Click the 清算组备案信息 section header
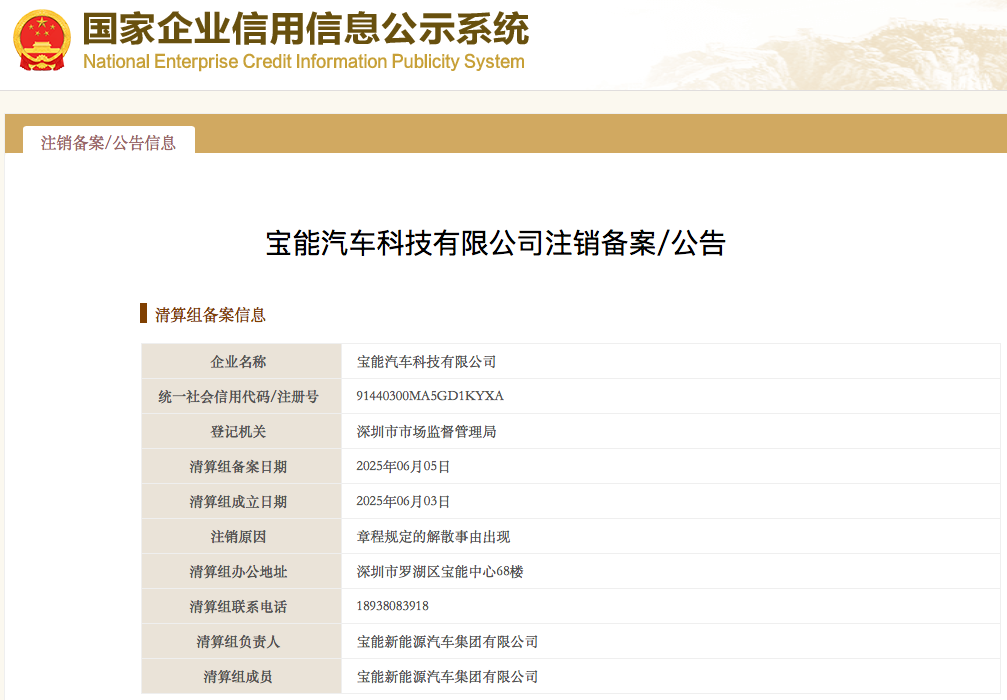1007x700 pixels. tap(210, 315)
